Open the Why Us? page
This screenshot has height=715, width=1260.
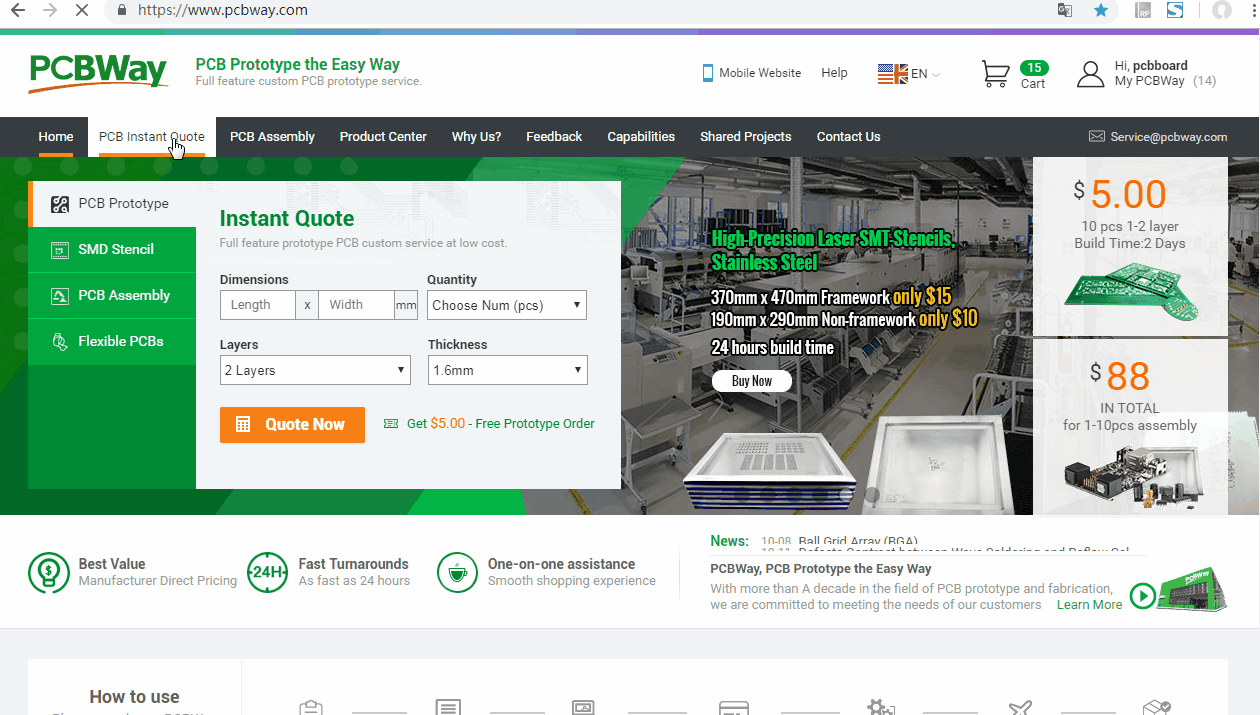coord(476,137)
